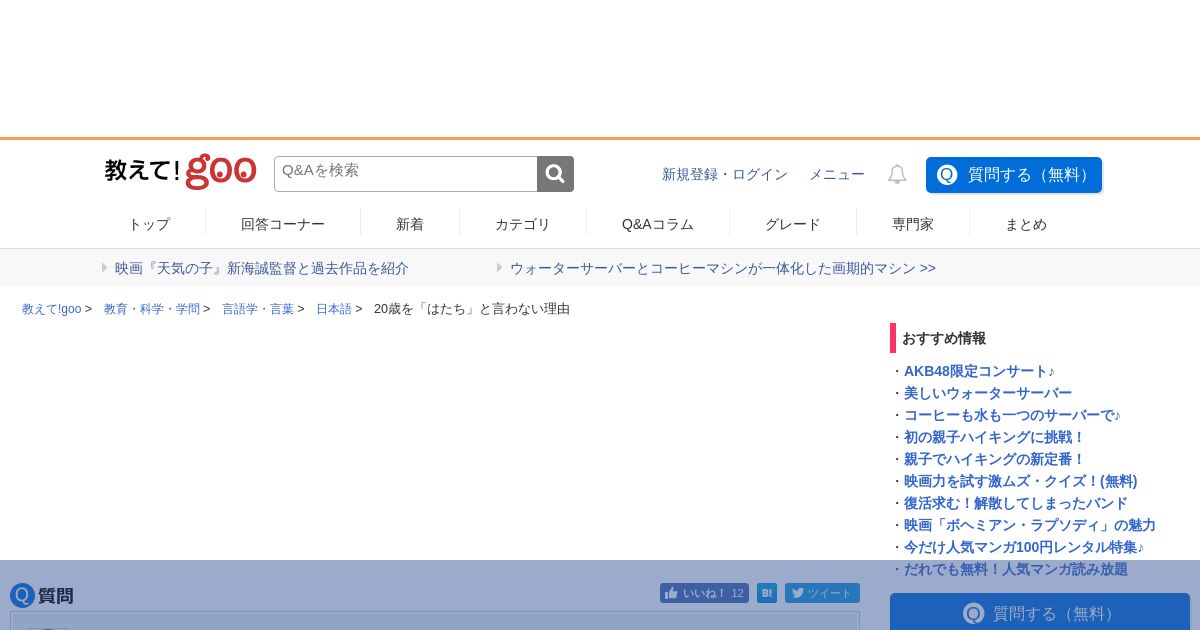Click 教えて!goo breadcrumb link
This screenshot has height=630, width=1200.
pyautogui.click(x=52, y=309)
